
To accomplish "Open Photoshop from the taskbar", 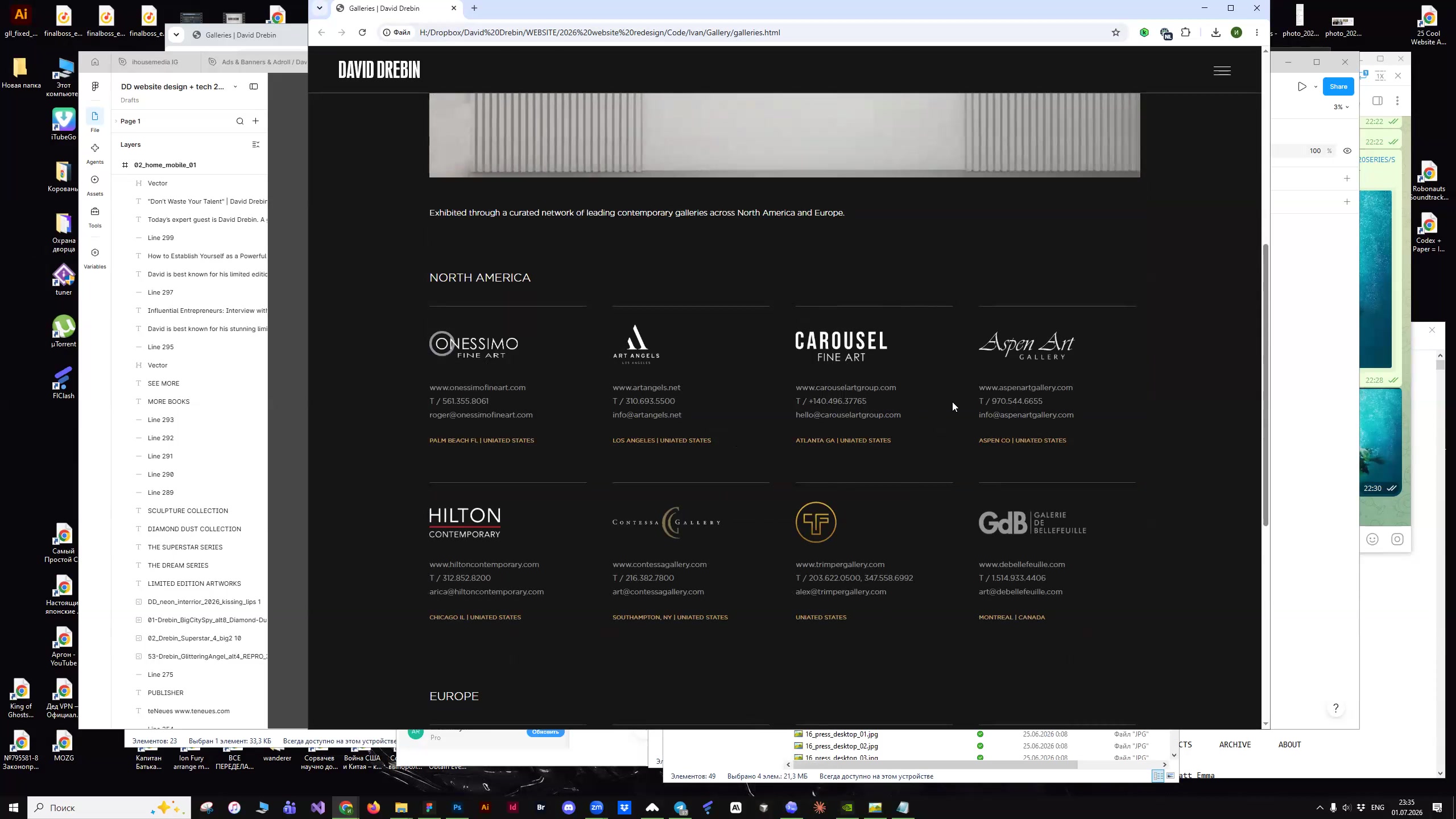I will click(x=457, y=808).
